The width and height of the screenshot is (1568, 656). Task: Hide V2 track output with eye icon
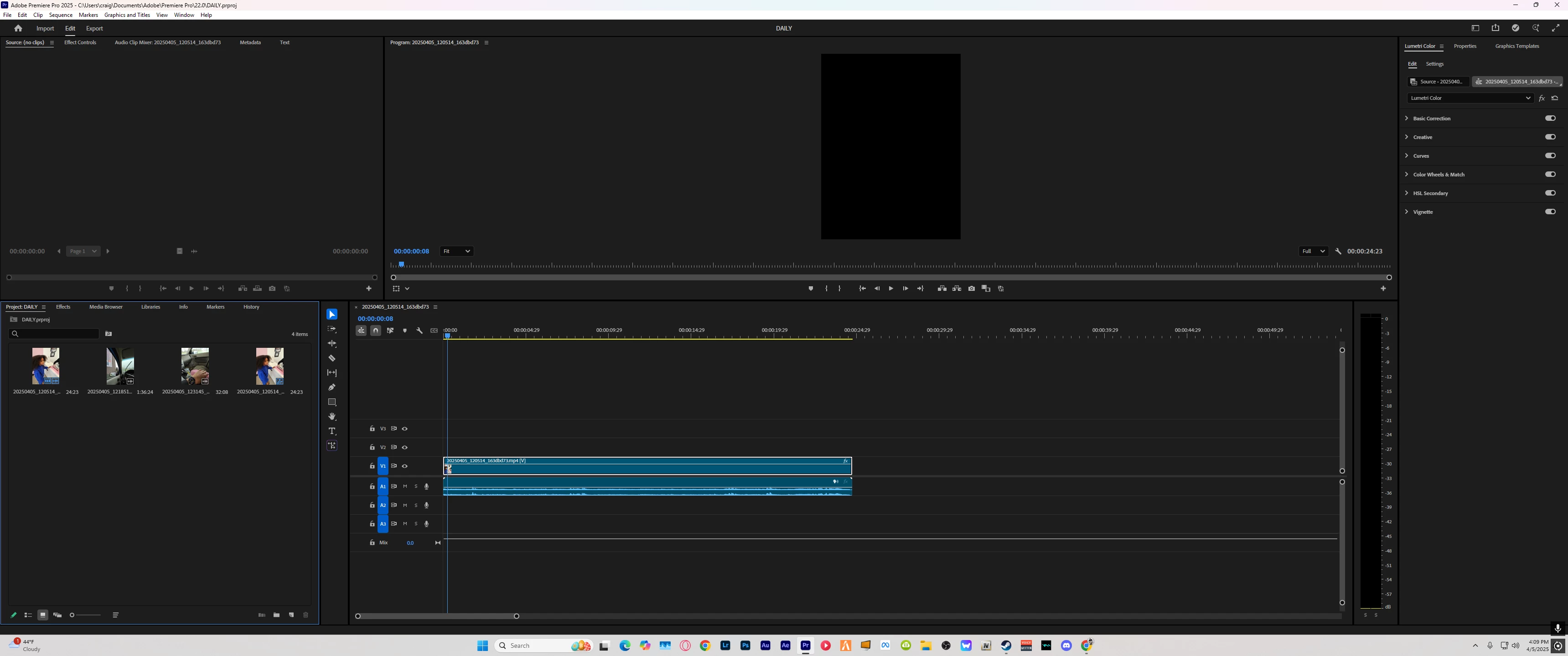405,448
